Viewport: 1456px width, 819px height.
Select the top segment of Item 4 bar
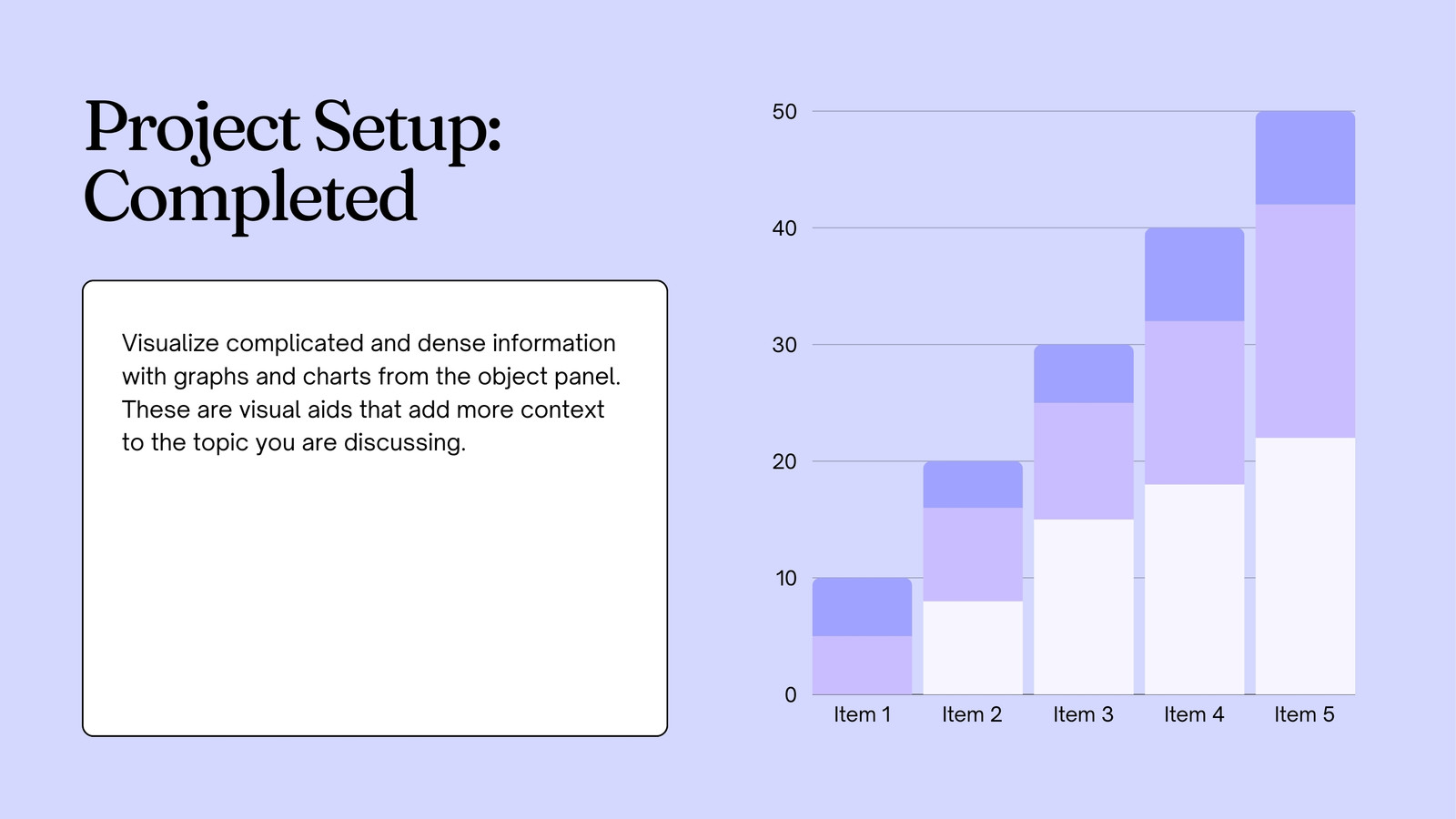pos(1194,274)
